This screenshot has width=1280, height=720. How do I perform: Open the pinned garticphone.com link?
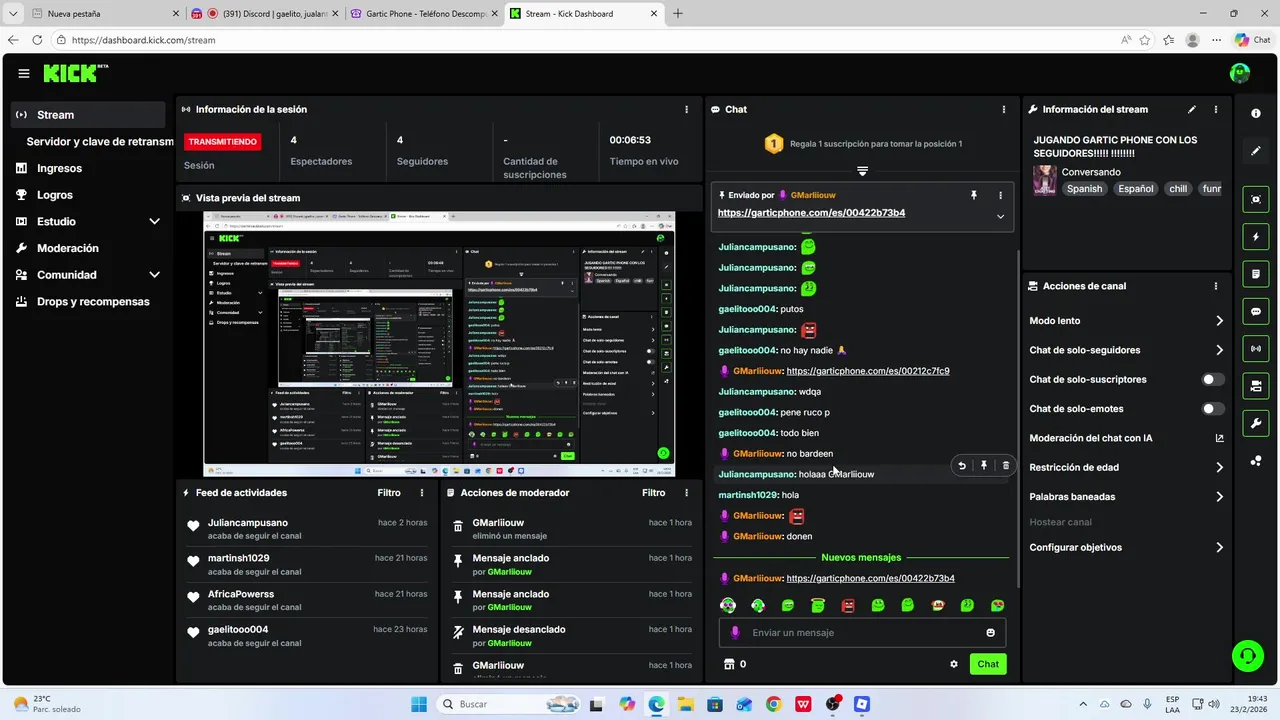pos(811,213)
